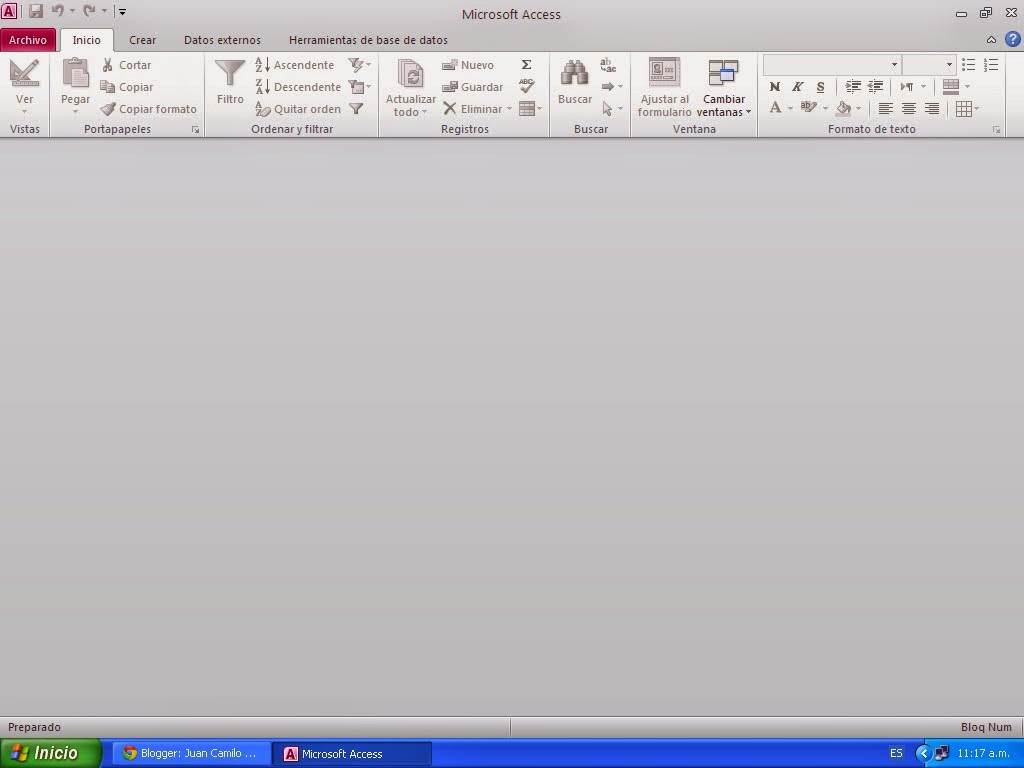The width and height of the screenshot is (1024, 768).
Task: Open the Datos externos tab
Action: coord(222,40)
